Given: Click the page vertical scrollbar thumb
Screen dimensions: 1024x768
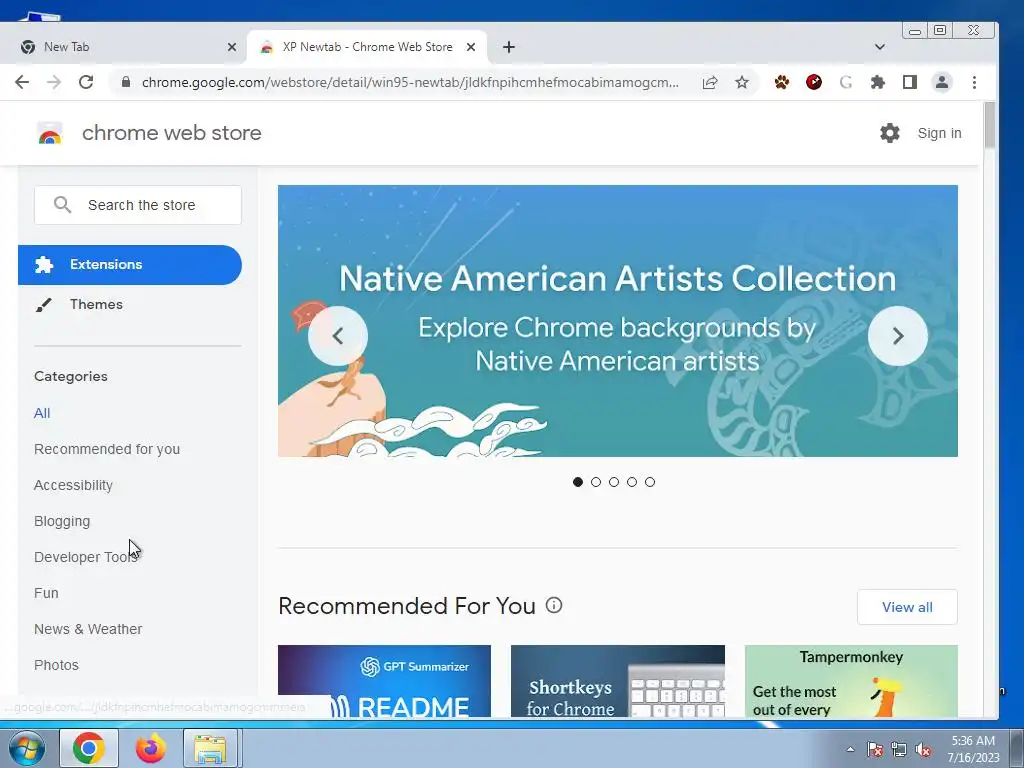Looking at the screenshot, I should coord(989,125).
